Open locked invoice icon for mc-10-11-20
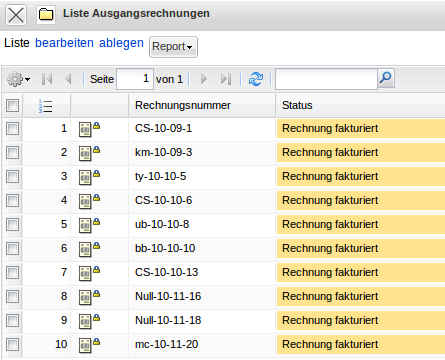The height and width of the screenshot is (360, 445). pos(89,345)
